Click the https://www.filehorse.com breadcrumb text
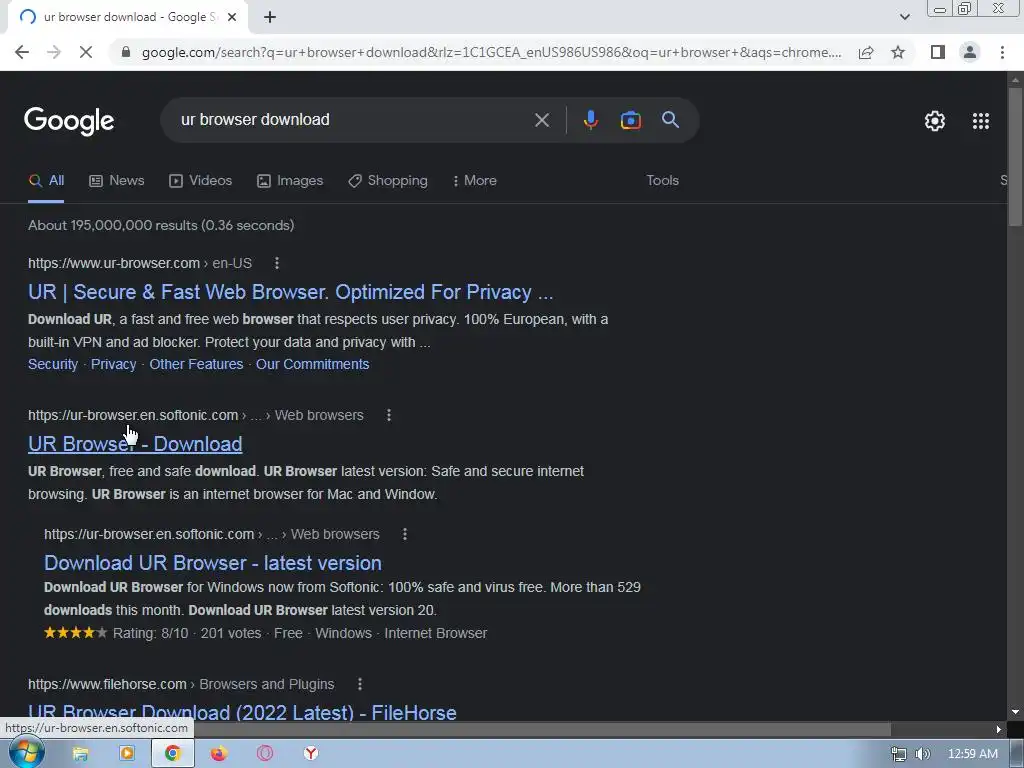The width and height of the screenshot is (1024, 768). click(107, 684)
